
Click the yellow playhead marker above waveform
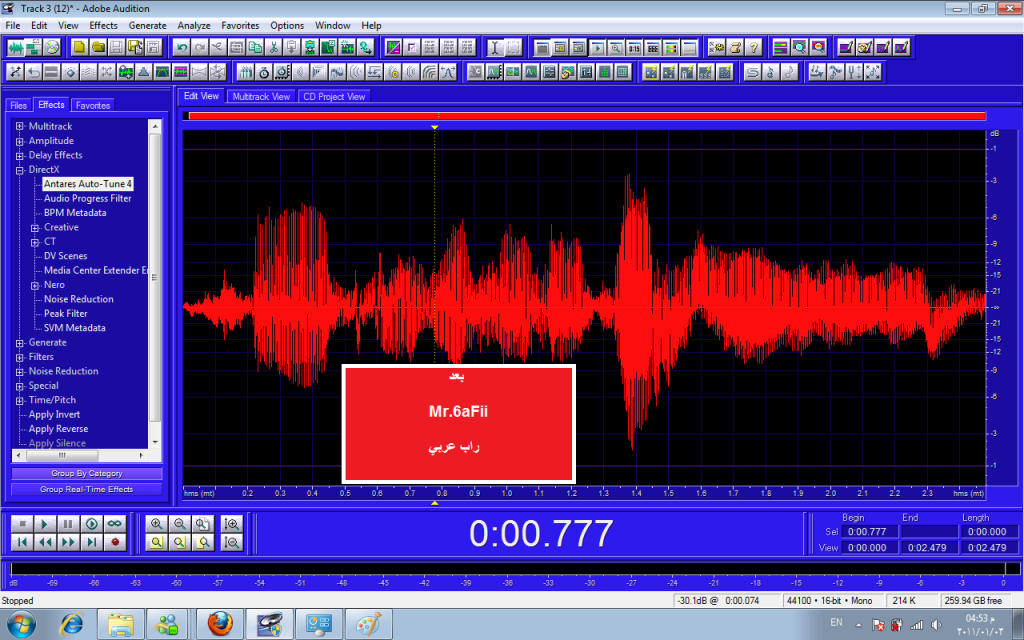point(434,127)
